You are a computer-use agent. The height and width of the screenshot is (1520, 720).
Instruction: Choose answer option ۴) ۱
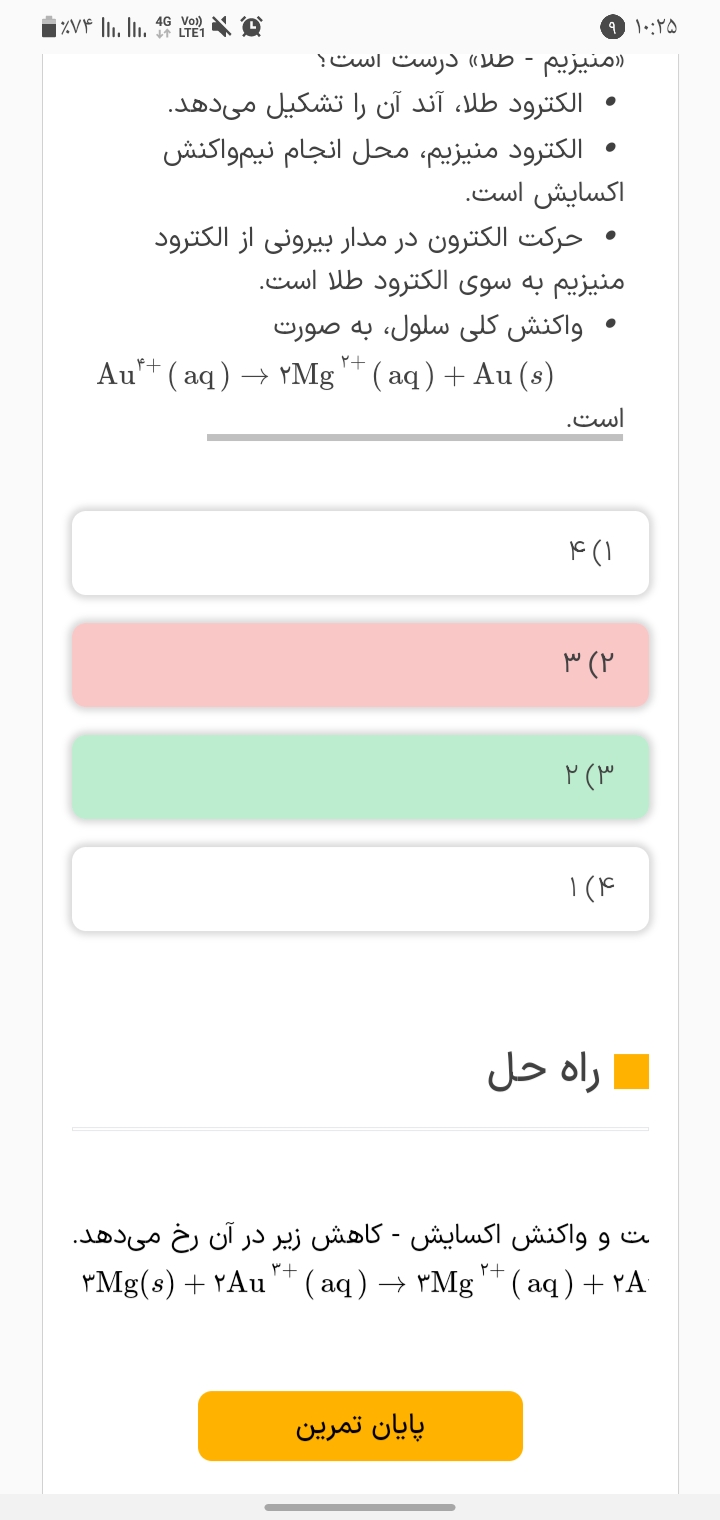click(x=360, y=889)
